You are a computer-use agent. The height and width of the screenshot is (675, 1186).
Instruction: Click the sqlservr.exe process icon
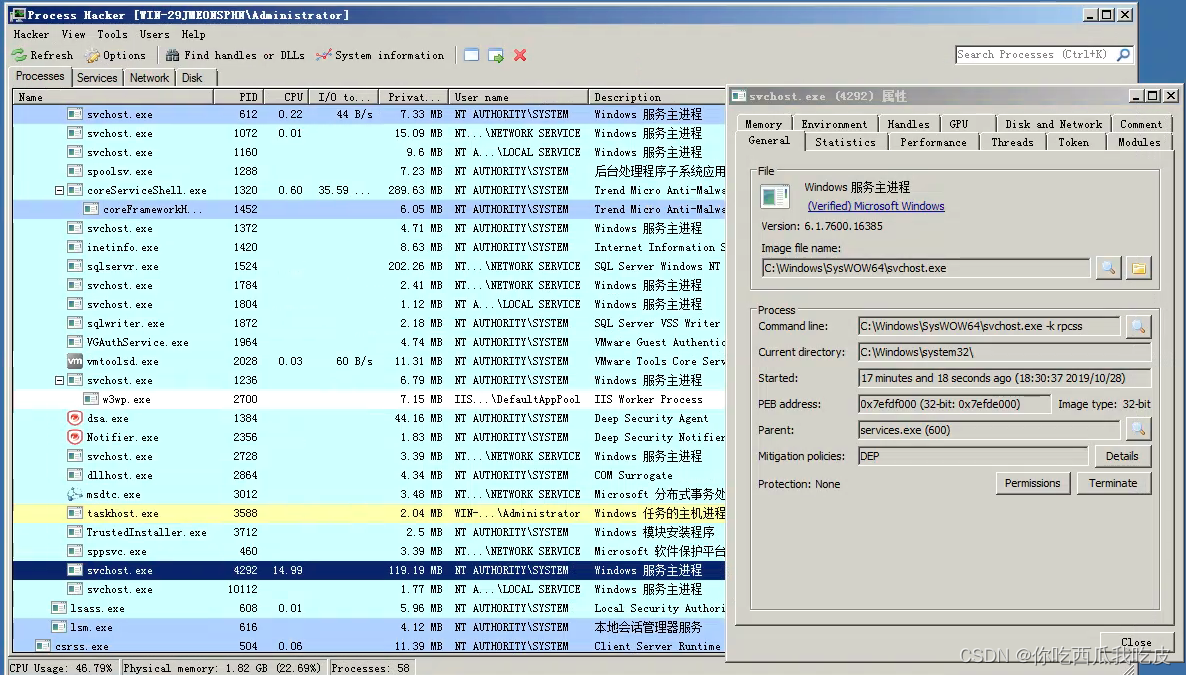[x=75, y=266]
